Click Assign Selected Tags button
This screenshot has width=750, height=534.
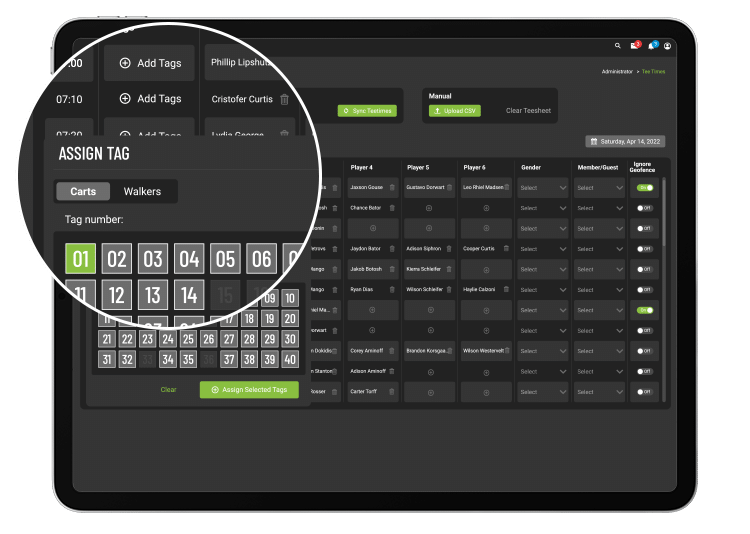coord(249,390)
